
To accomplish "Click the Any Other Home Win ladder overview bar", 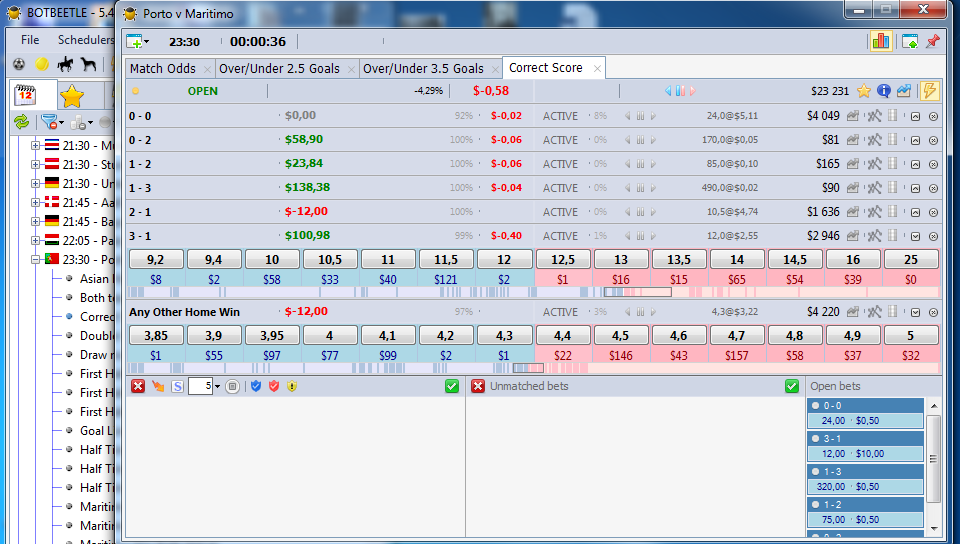I will coord(533,368).
